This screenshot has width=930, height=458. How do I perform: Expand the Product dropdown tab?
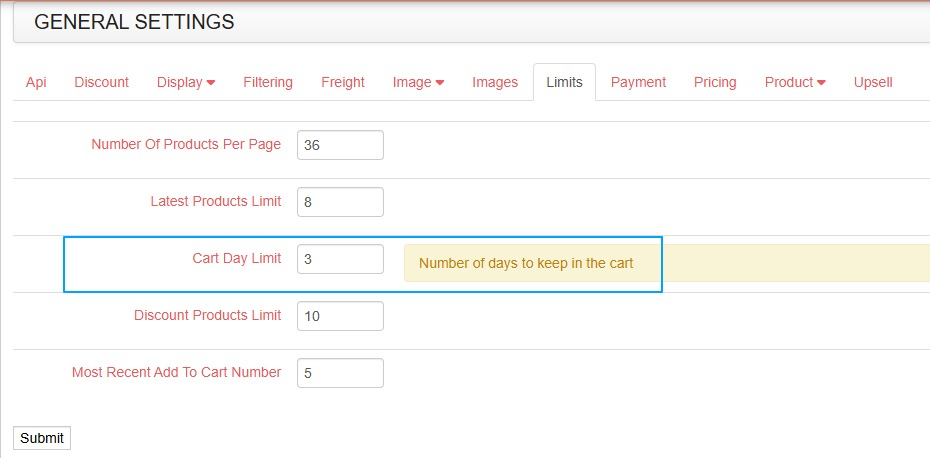pyautogui.click(x=795, y=82)
